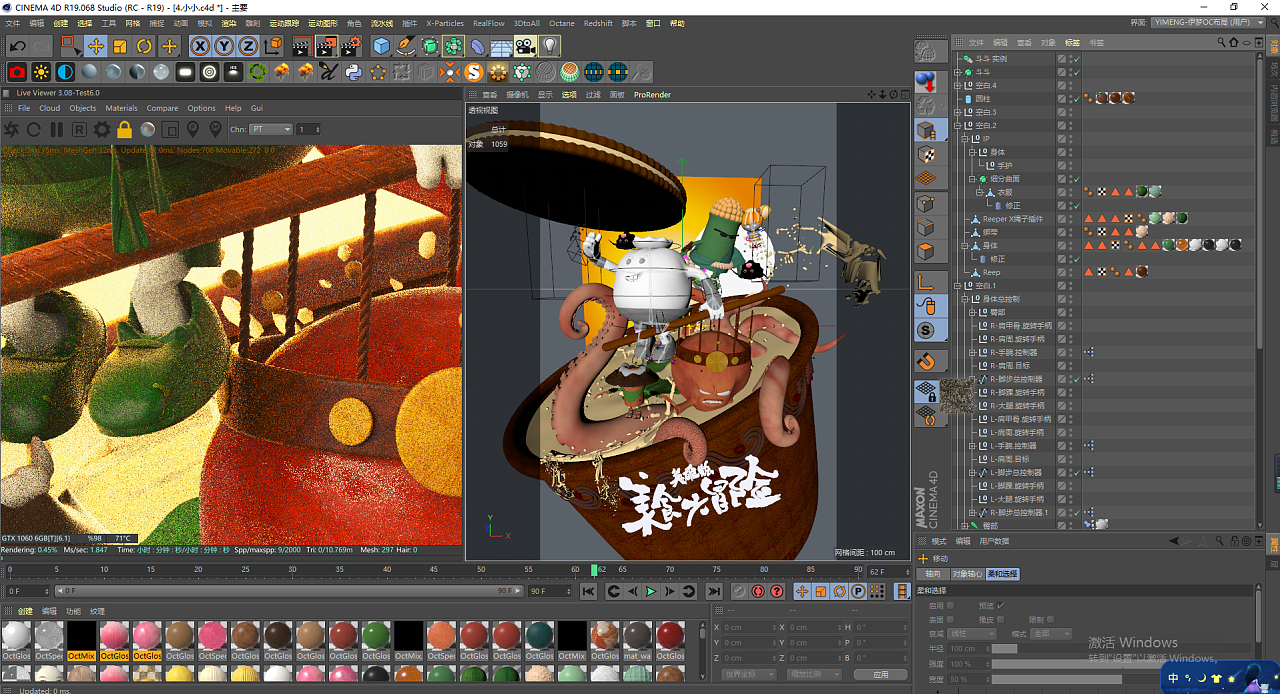Click the Octane sun daylight icon

click(41, 72)
